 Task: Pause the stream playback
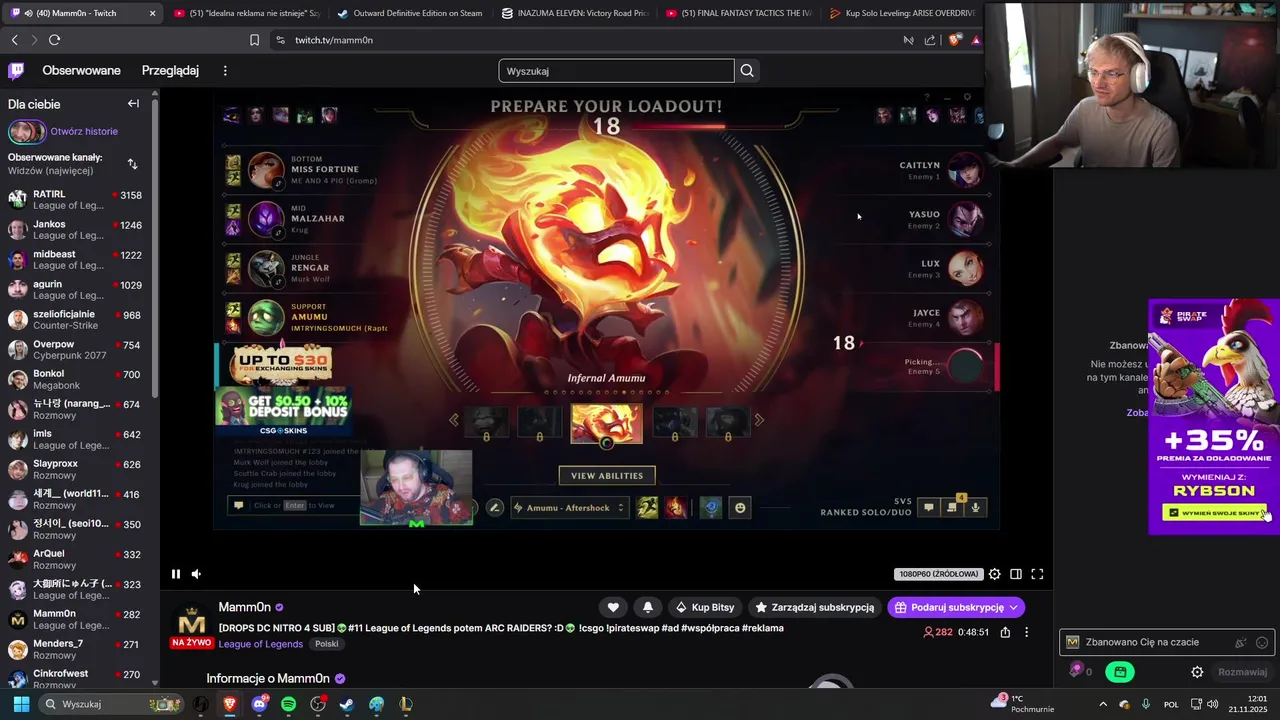point(176,574)
